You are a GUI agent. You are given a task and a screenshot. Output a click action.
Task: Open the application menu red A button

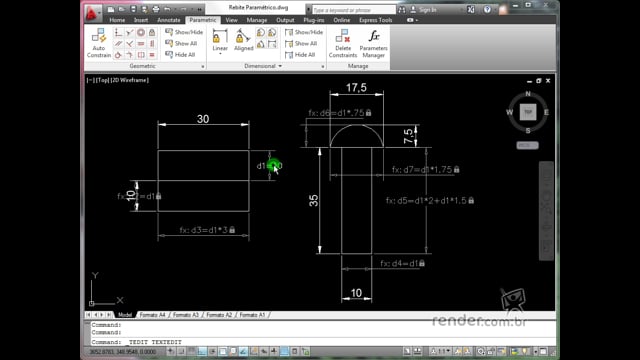point(92,13)
